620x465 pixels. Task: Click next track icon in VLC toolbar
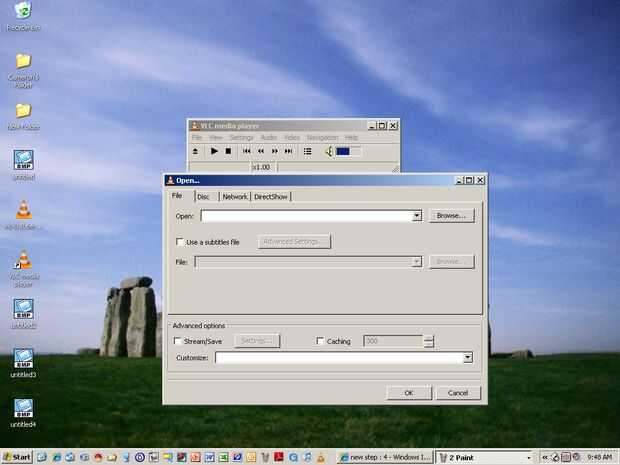pos(289,151)
